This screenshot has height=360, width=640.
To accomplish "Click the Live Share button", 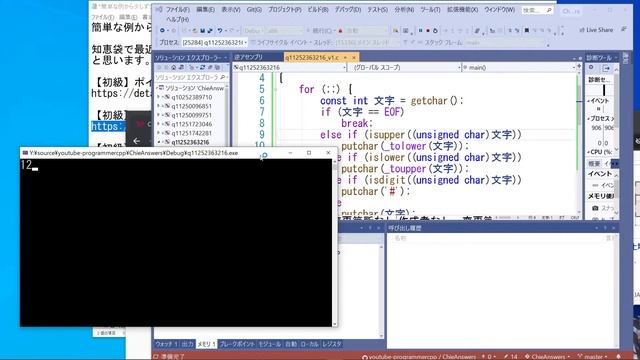I will pos(596,30).
